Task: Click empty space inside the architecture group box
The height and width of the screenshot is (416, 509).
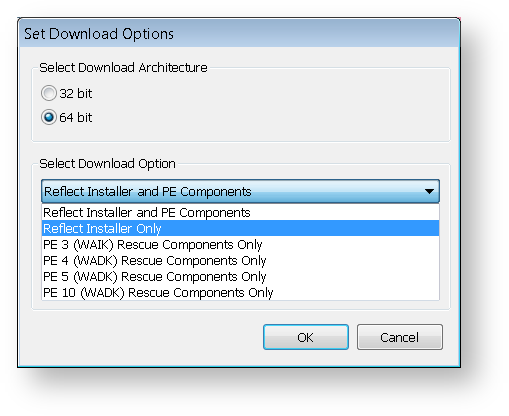Action: (267, 107)
